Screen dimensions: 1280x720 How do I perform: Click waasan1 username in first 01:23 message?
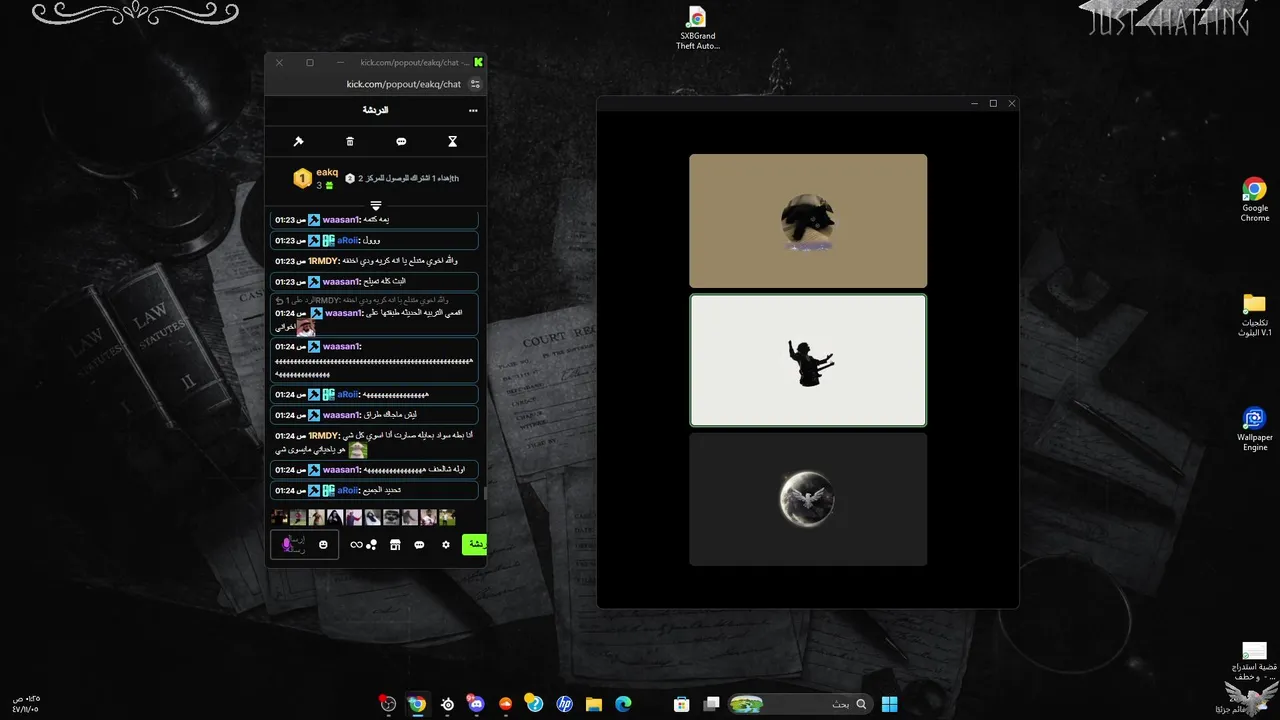click(341, 219)
